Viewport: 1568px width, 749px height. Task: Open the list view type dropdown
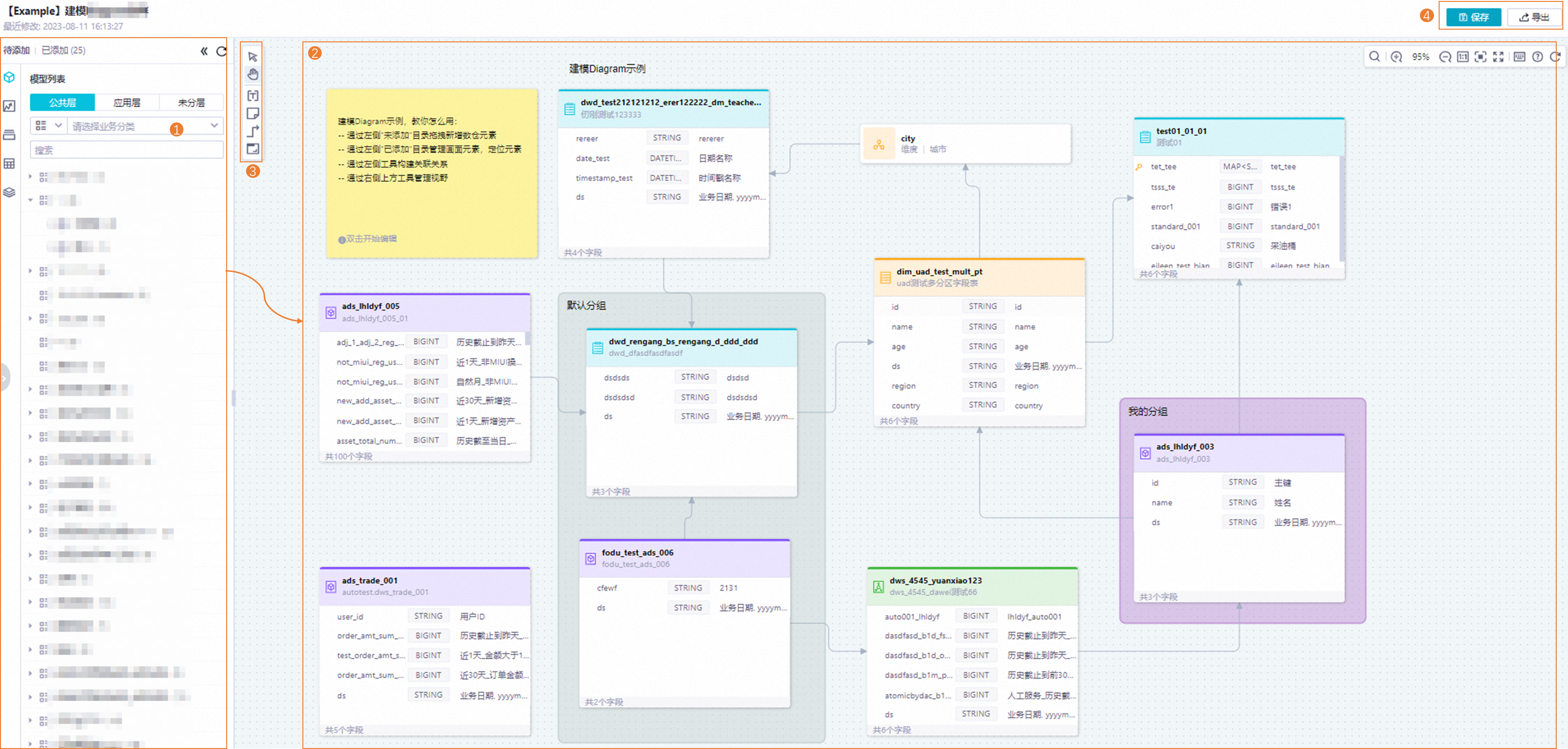pyautogui.click(x=49, y=126)
